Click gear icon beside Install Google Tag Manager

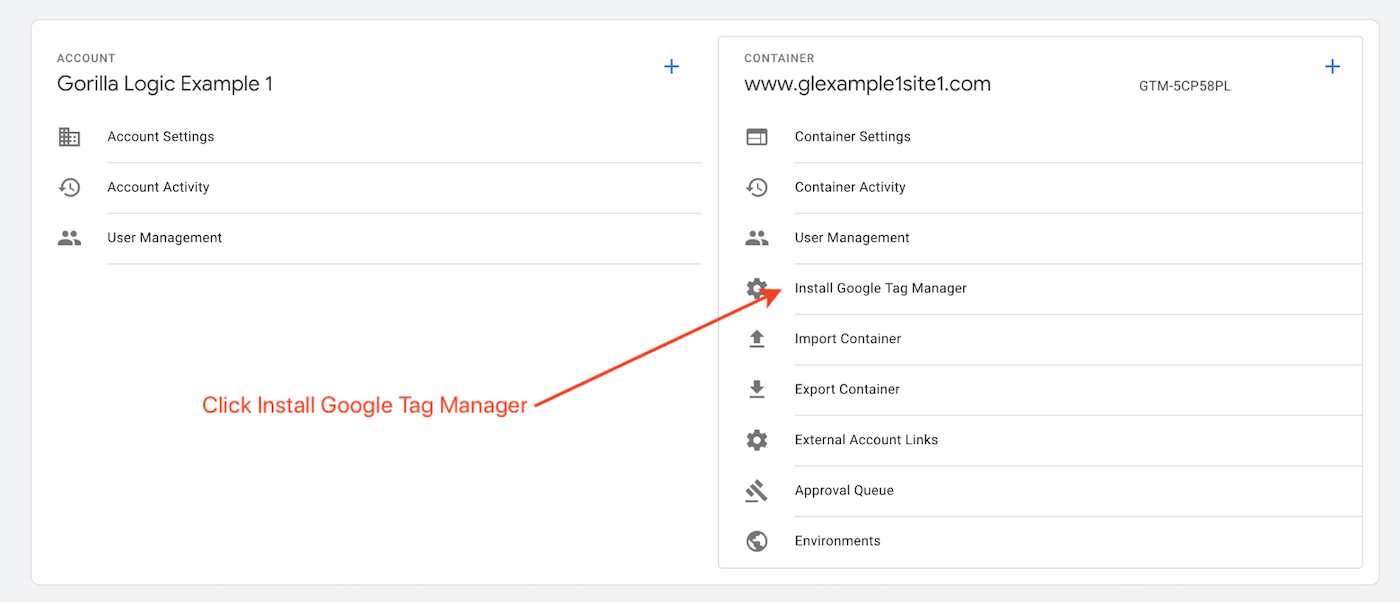point(757,288)
